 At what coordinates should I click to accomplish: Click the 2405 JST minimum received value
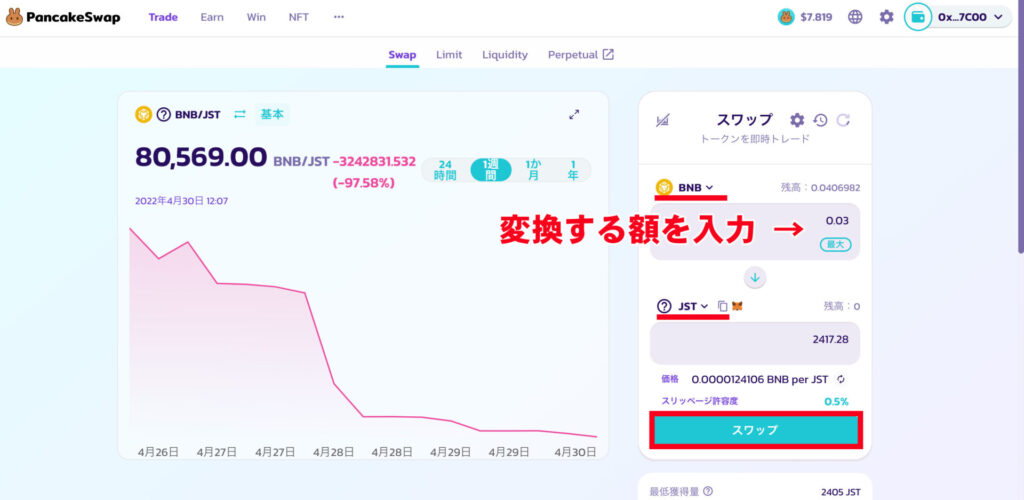(x=841, y=492)
